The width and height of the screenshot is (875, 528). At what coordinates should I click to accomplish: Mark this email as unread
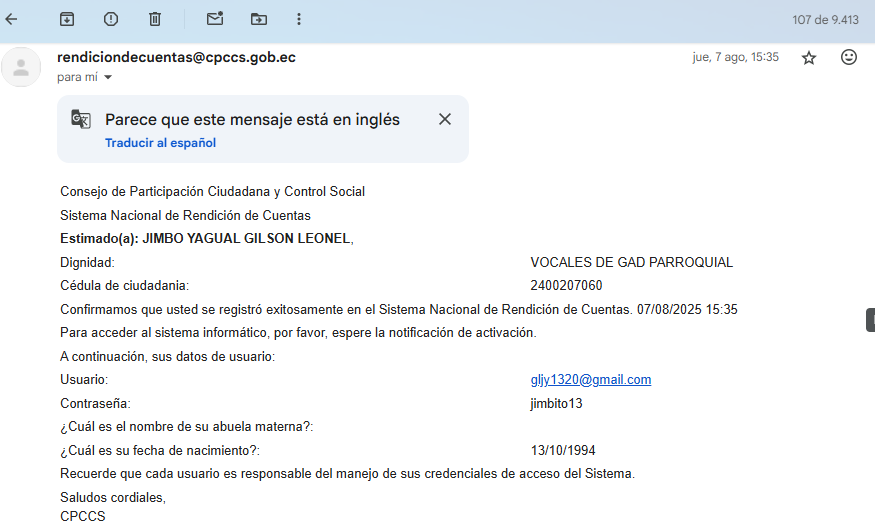(x=214, y=19)
